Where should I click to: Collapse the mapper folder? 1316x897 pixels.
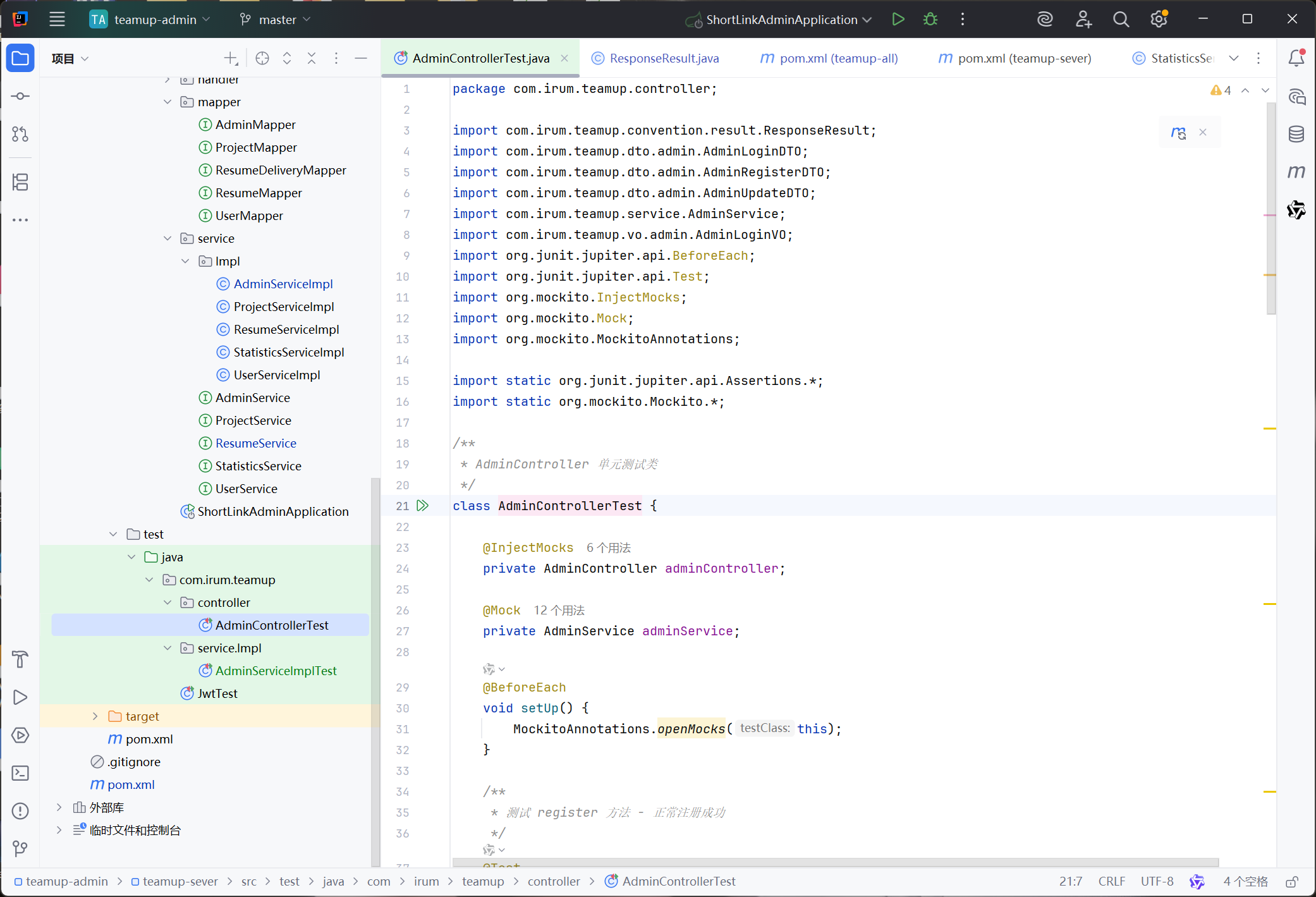click(x=168, y=102)
